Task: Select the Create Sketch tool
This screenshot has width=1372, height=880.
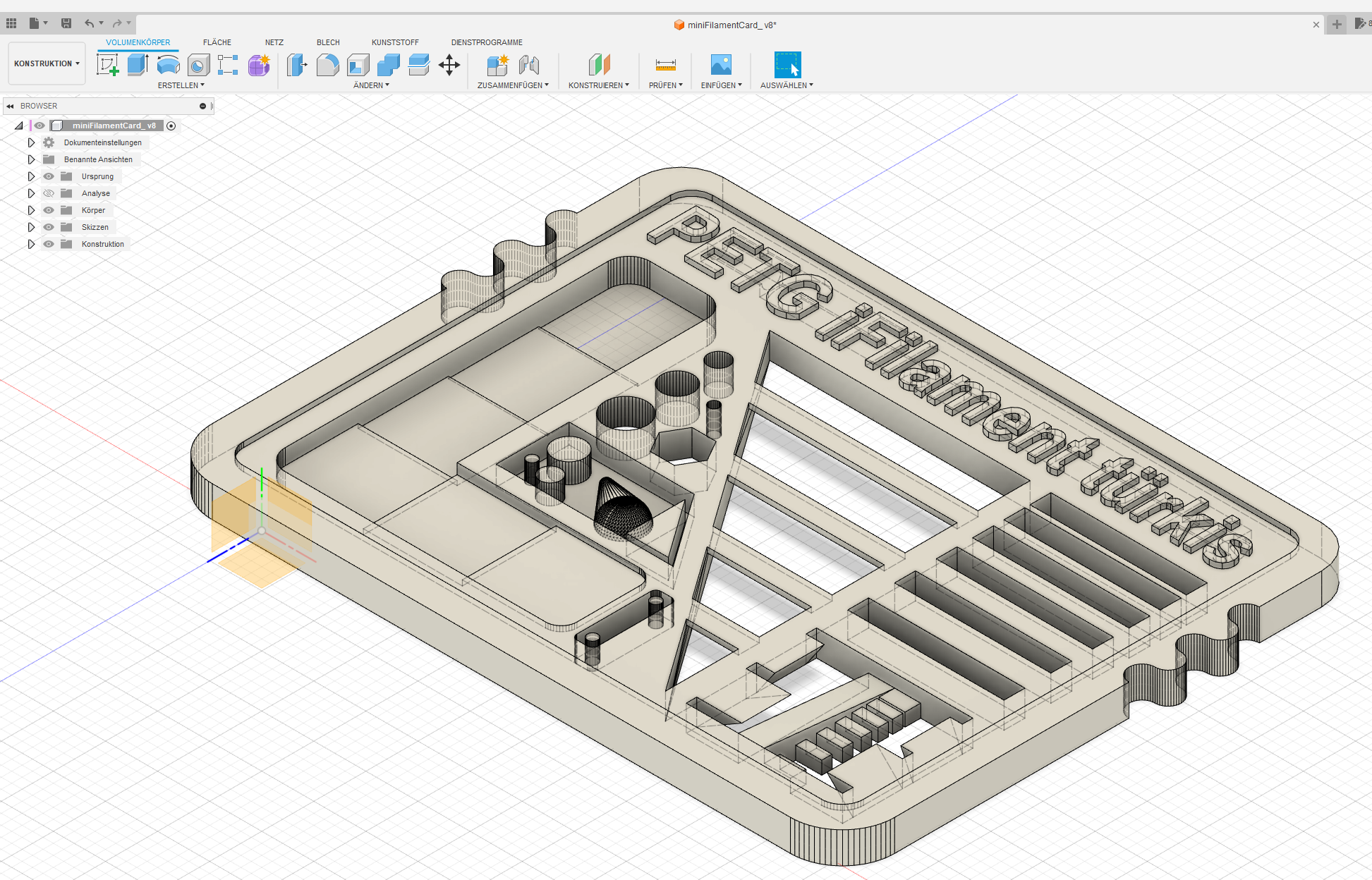Action: 107,65
